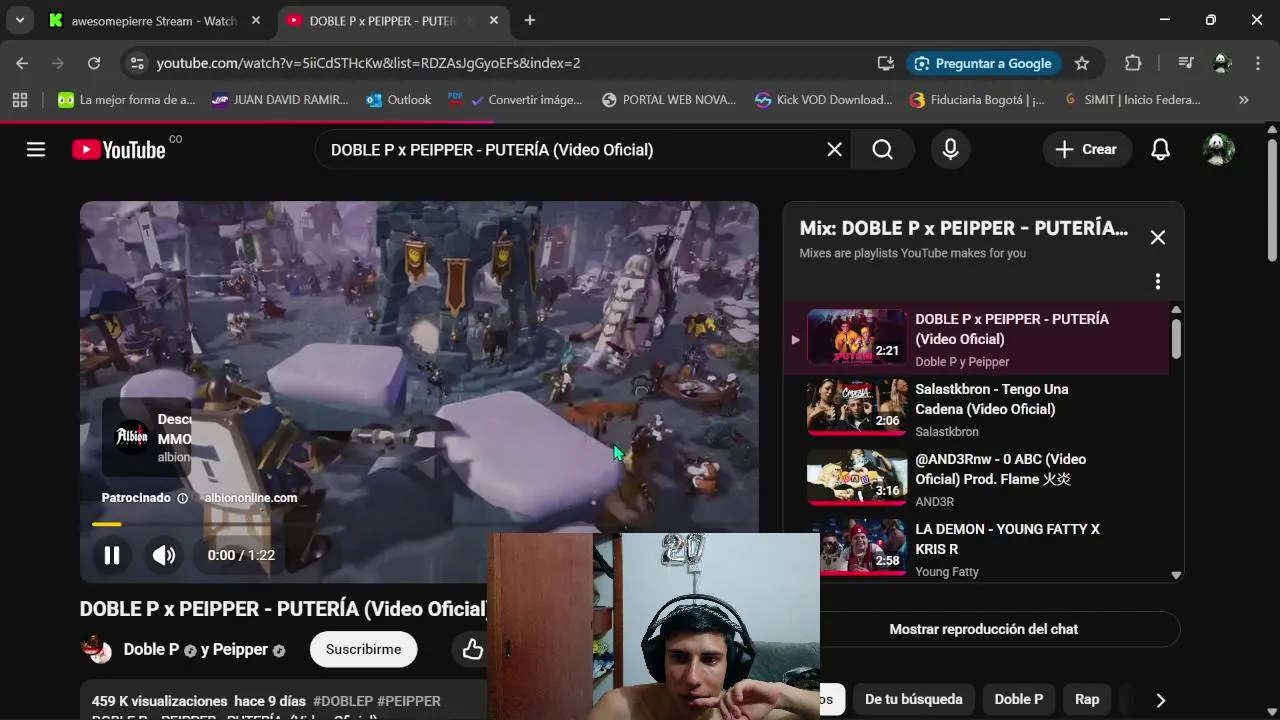The width and height of the screenshot is (1280, 720).
Task: Visit albiononline.com ad link
Action: [250, 498]
